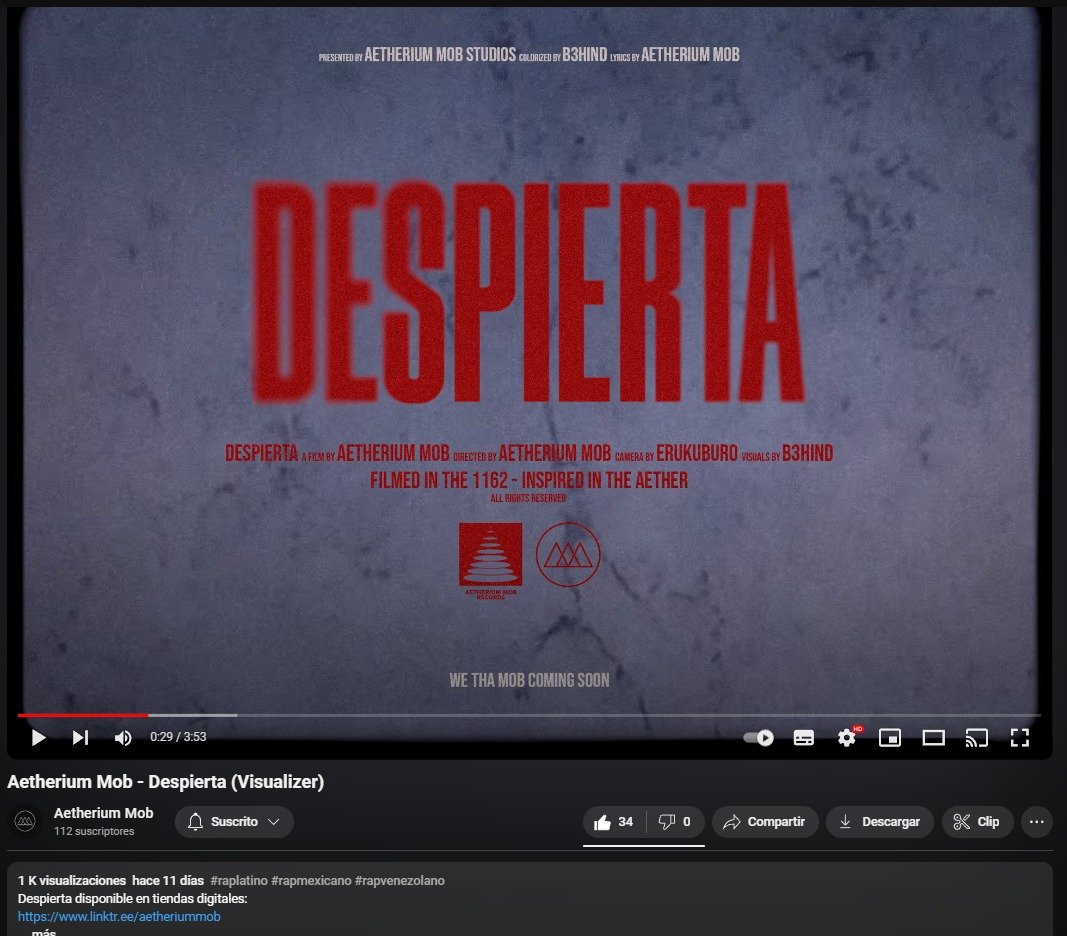This screenshot has width=1067, height=936.
Task: Open Aetherium Mob channel avatar
Action: [x=25, y=821]
